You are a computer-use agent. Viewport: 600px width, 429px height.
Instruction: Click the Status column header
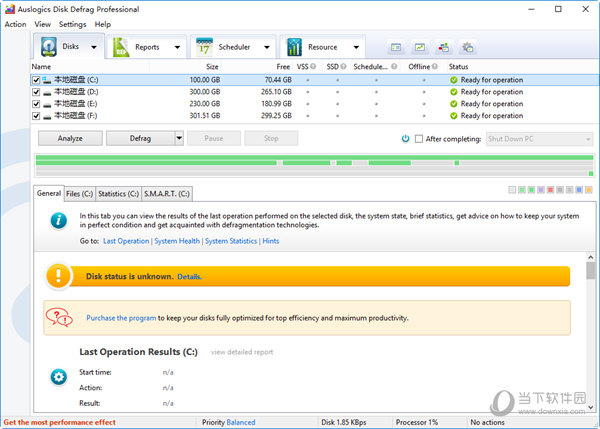pyautogui.click(x=458, y=67)
